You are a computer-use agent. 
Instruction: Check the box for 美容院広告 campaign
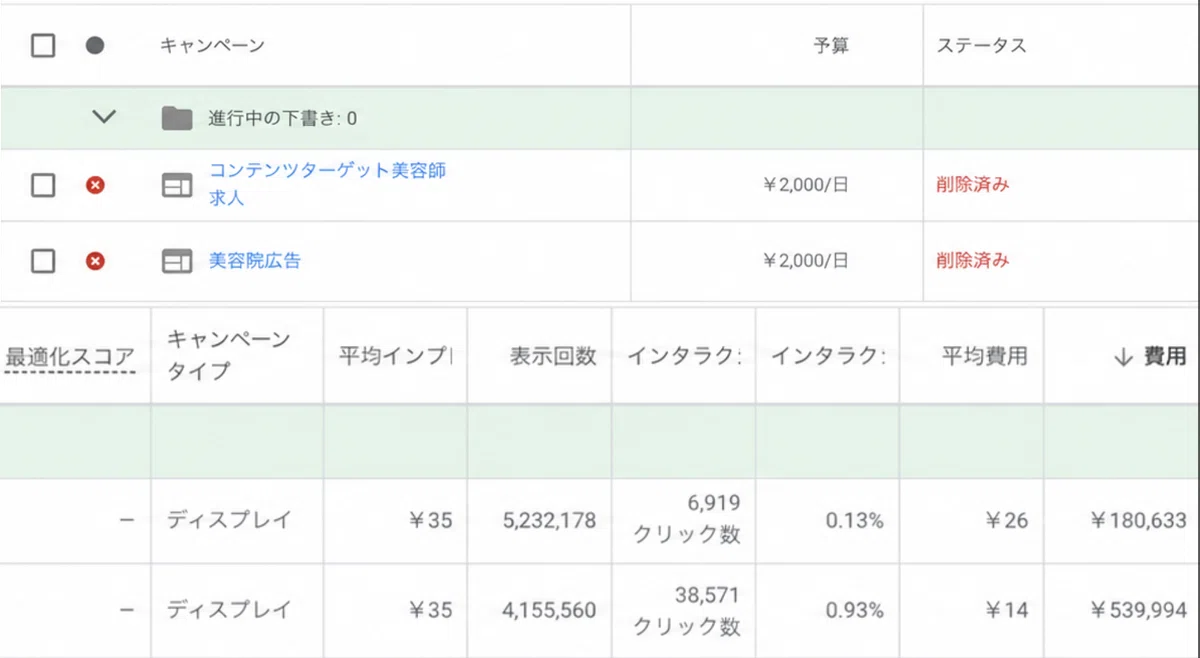pyautogui.click(x=43, y=261)
